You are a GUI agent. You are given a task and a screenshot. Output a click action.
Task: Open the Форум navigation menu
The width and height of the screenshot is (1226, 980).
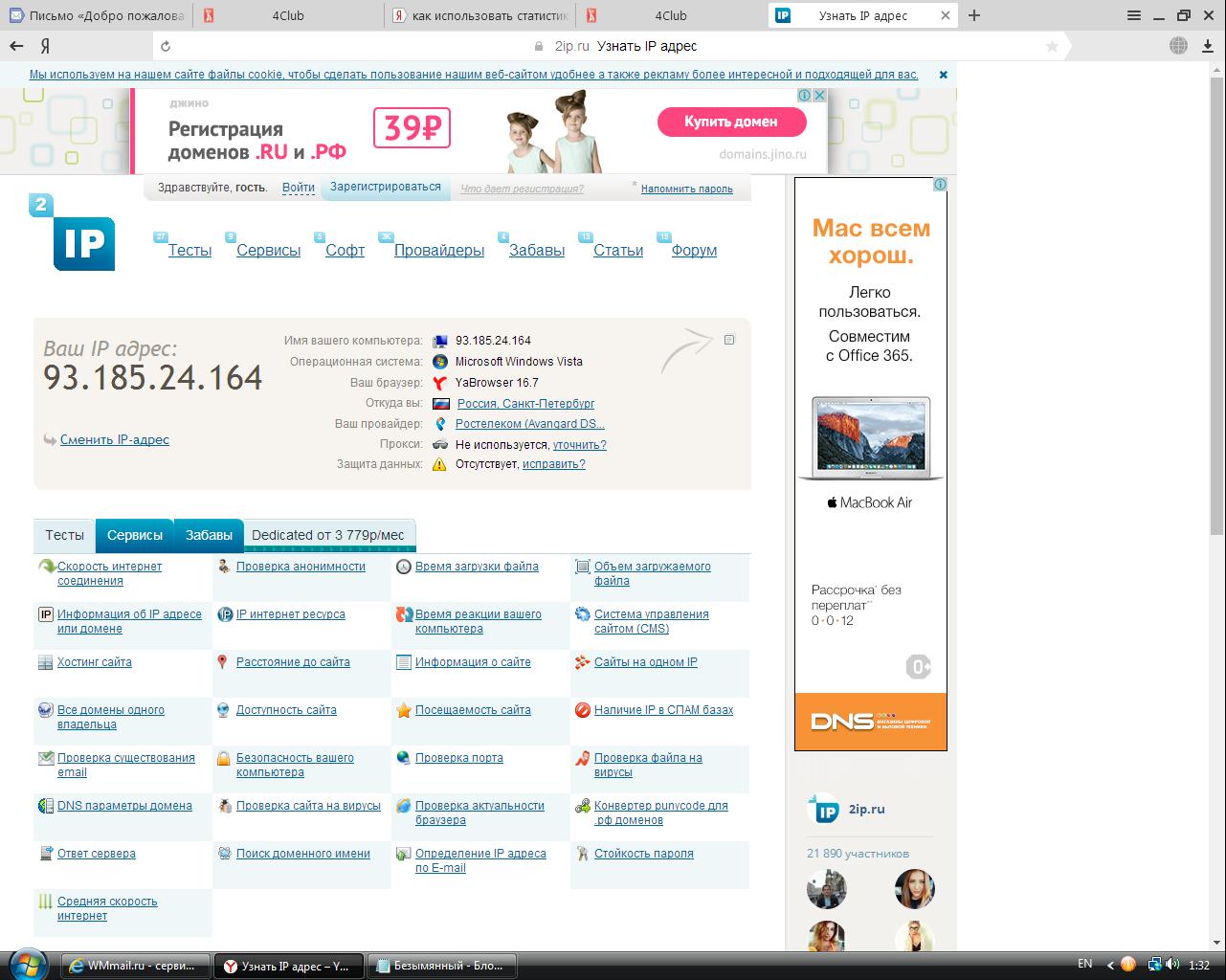694,250
